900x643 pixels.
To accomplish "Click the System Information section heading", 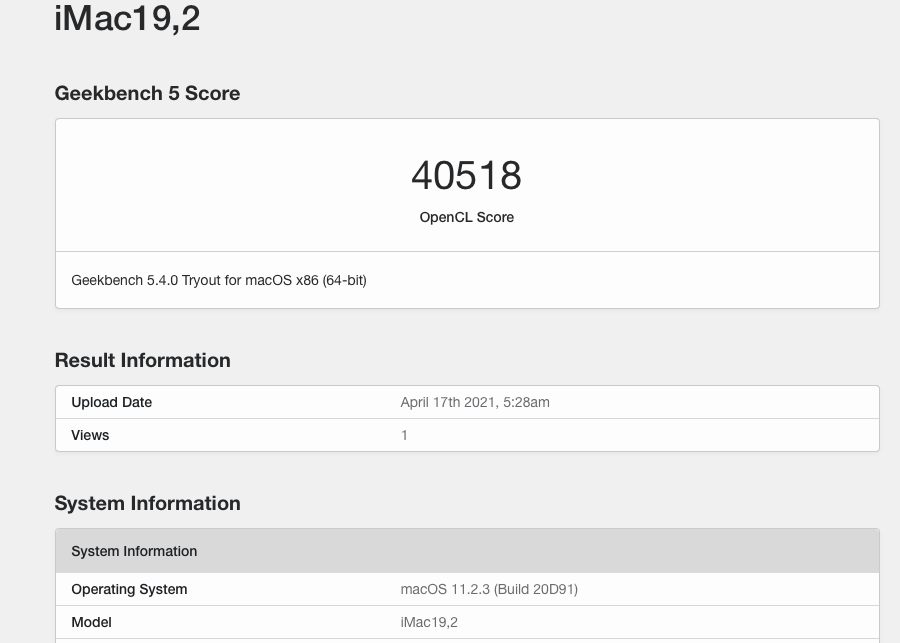I will pos(147,503).
